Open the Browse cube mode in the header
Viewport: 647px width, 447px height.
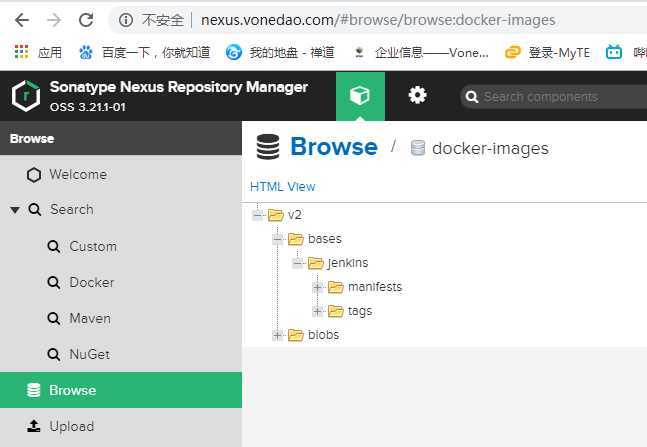[x=360, y=96]
